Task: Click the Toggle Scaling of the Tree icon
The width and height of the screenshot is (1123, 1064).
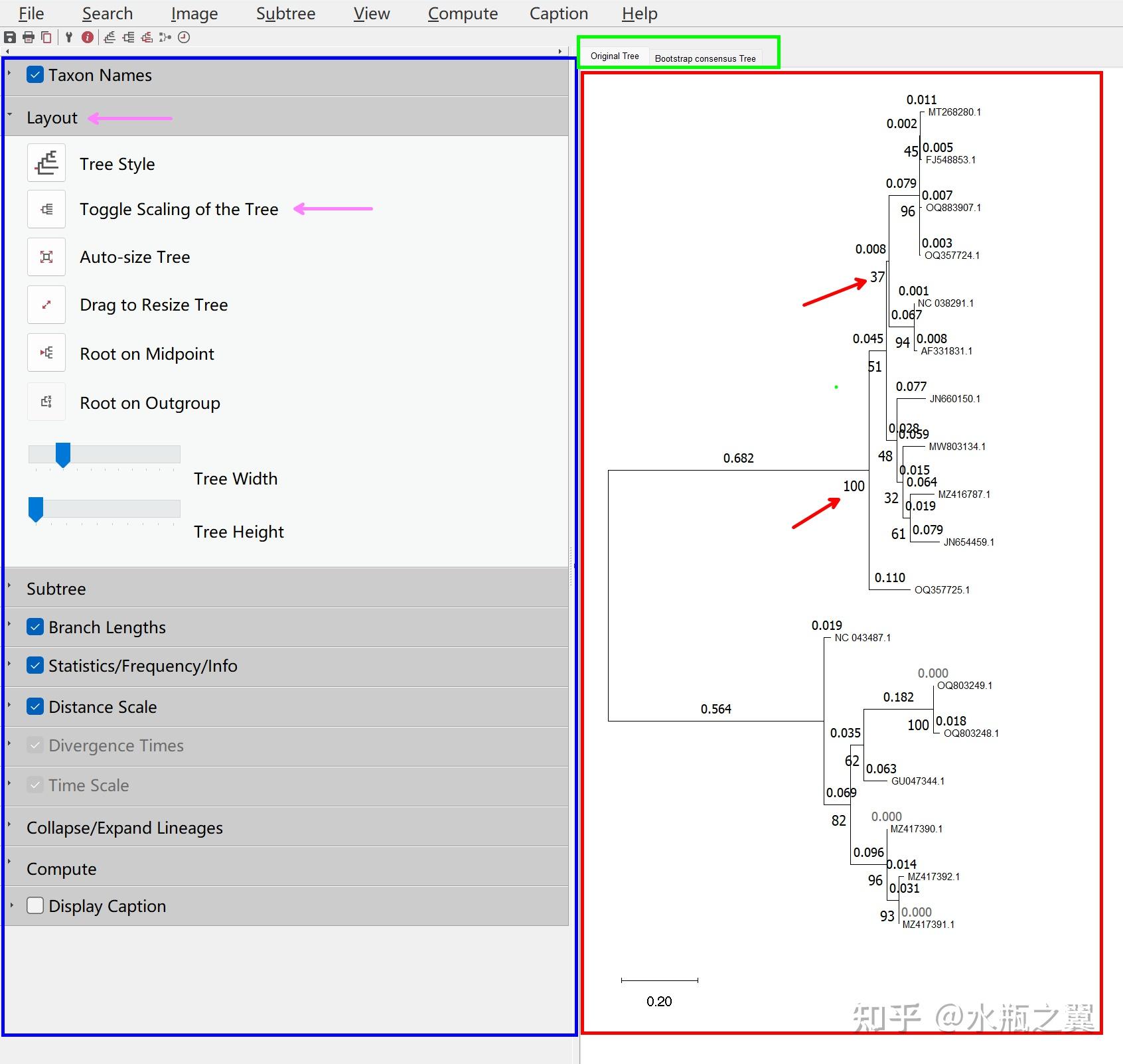Action: (46, 209)
